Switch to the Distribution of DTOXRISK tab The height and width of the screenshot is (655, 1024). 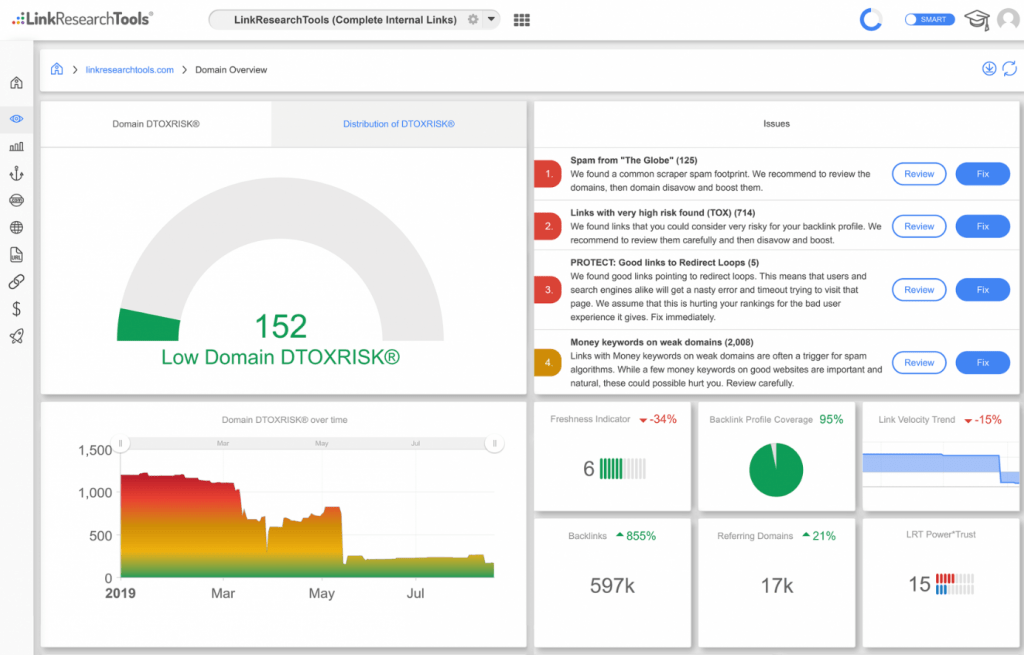[398, 123]
